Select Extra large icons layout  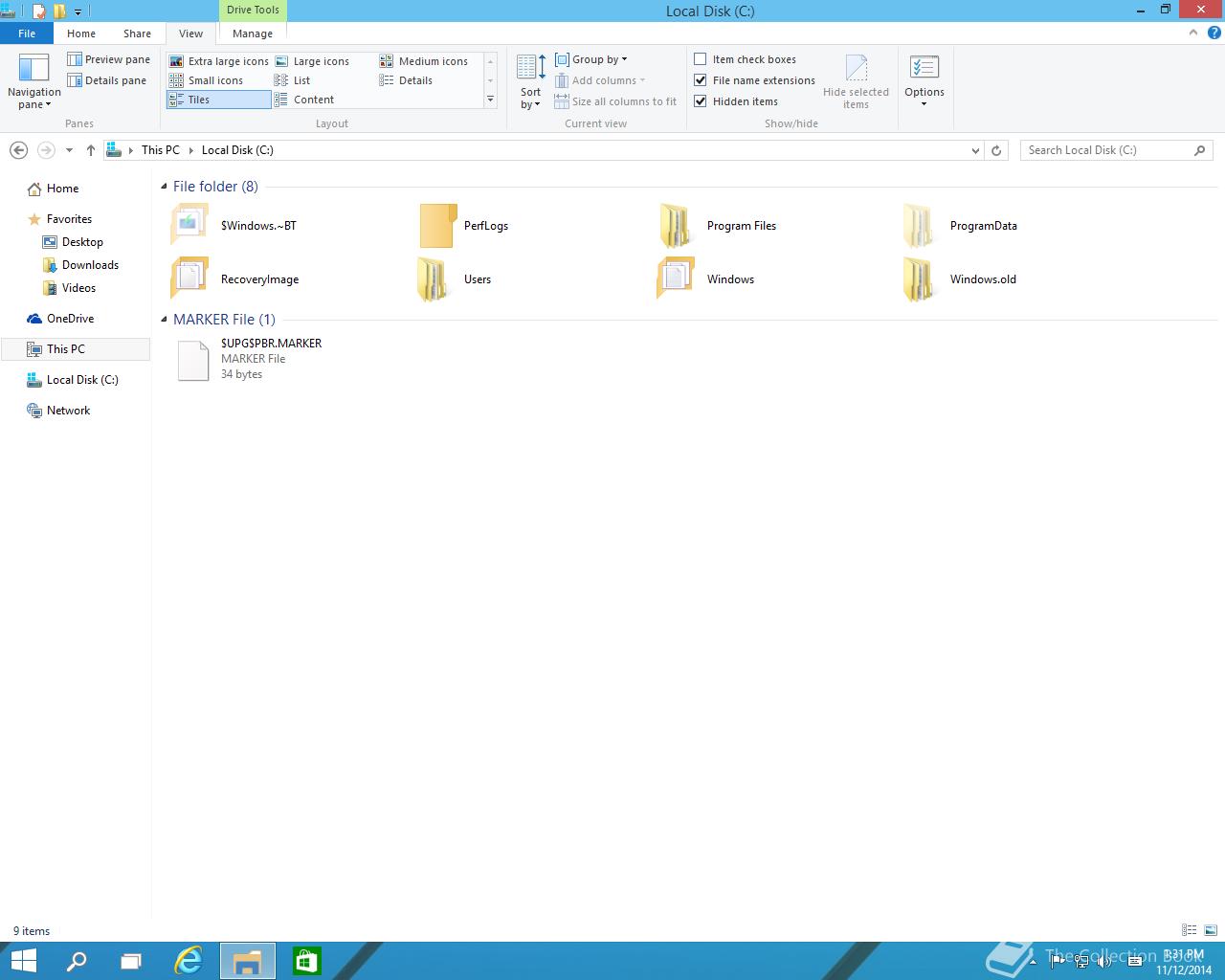coord(219,61)
